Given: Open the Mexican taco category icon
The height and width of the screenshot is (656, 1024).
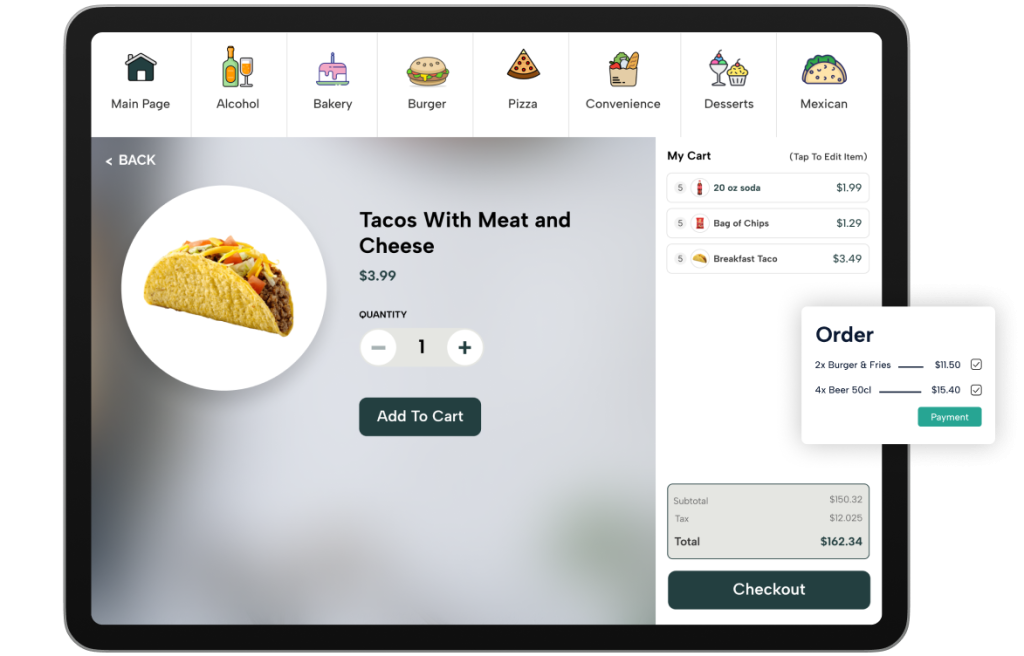Looking at the screenshot, I should pos(824,69).
